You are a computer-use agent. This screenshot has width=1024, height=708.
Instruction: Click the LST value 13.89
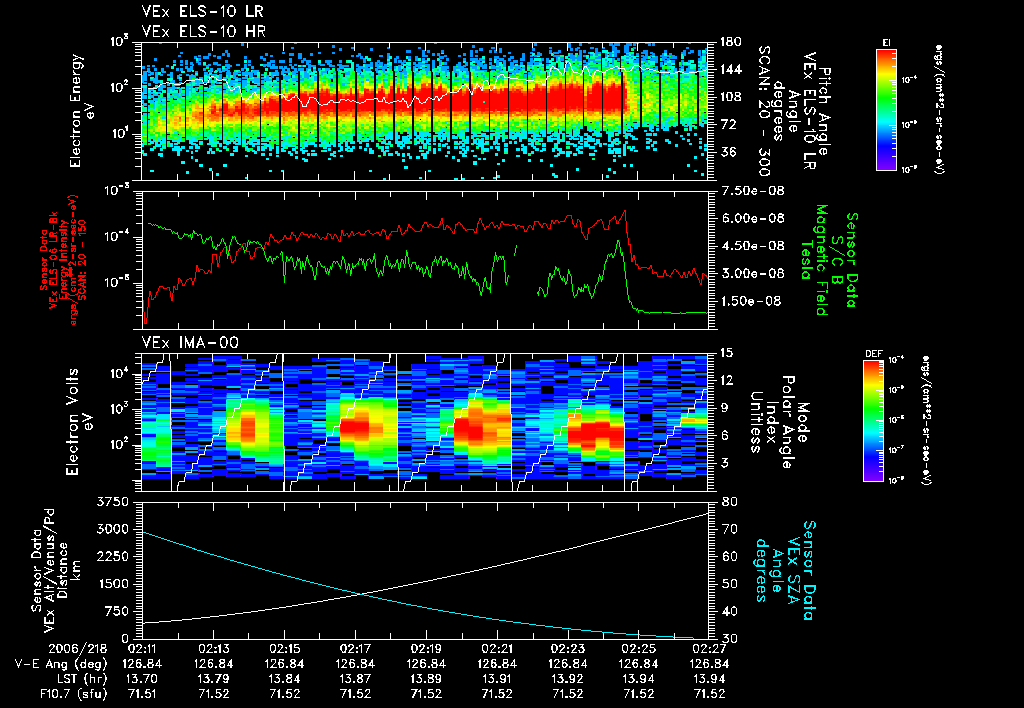pos(426,679)
